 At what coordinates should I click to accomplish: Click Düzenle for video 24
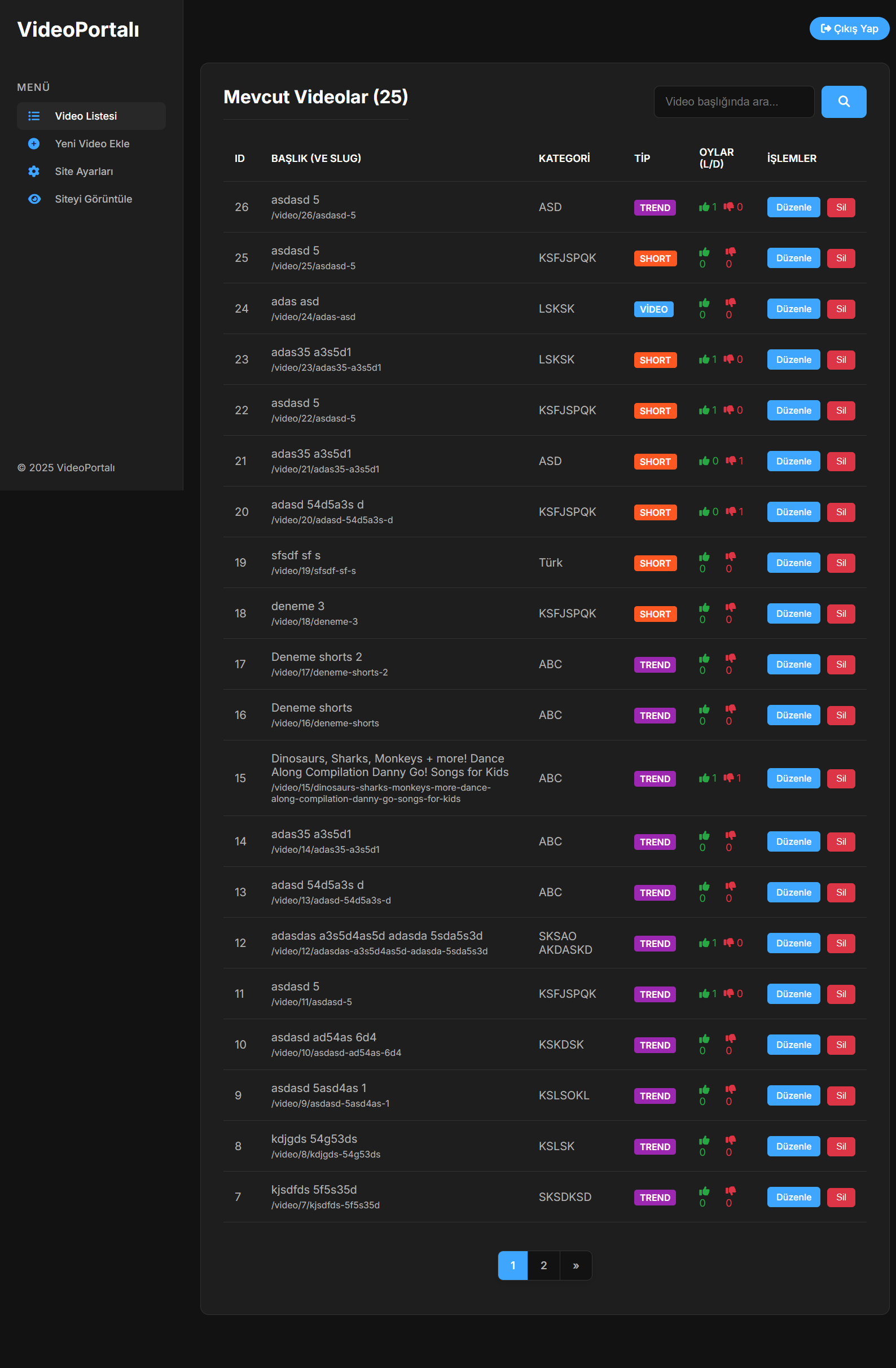coord(793,309)
